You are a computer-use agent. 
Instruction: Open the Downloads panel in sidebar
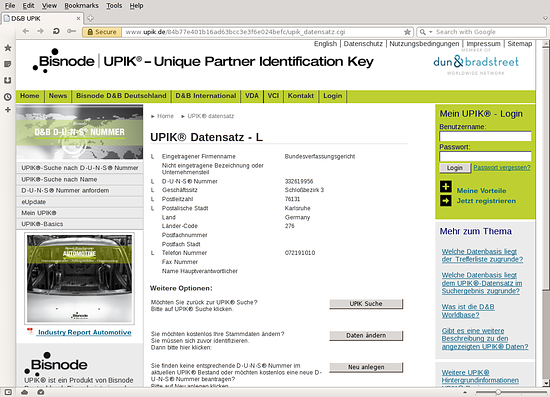pyautogui.click(x=8, y=80)
